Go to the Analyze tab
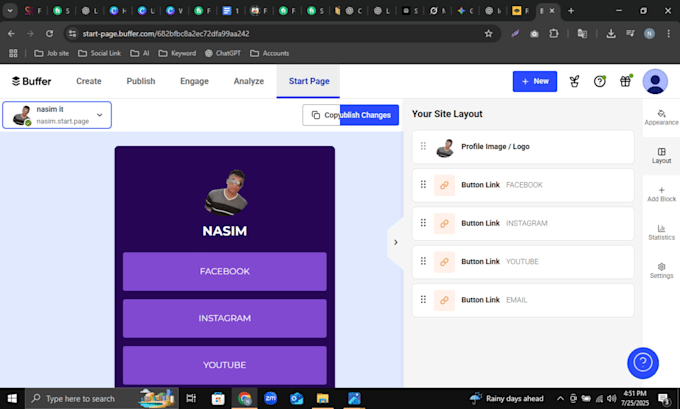 point(248,81)
